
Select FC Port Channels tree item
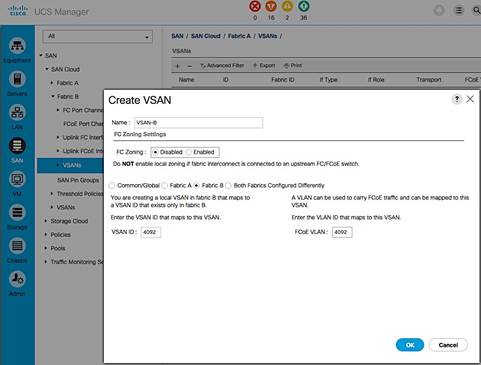83,110
